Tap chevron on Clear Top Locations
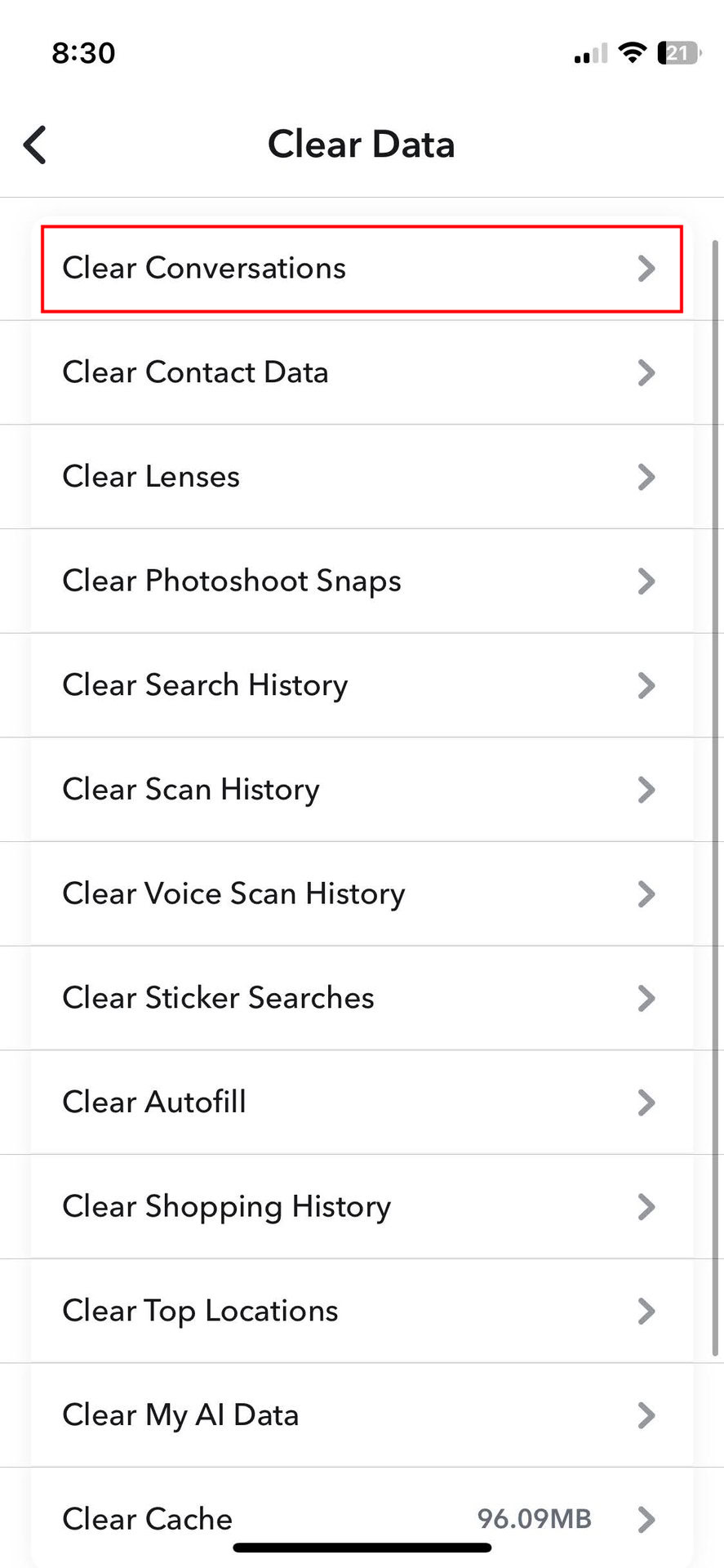The image size is (724, 1568). 646,1311
